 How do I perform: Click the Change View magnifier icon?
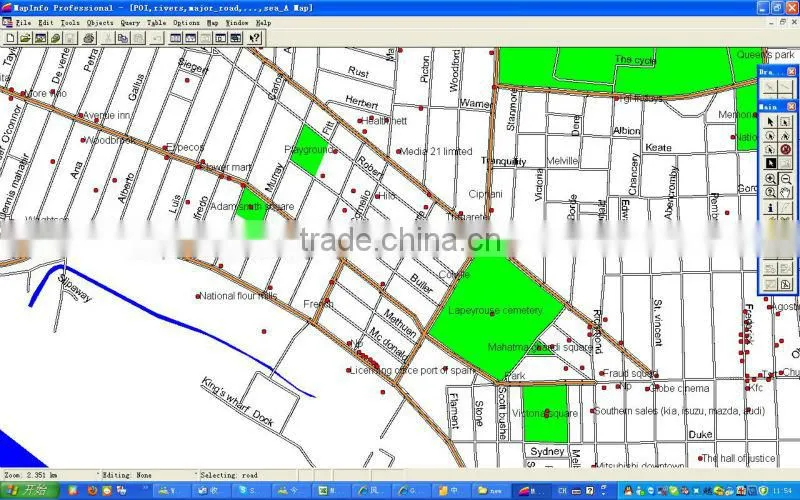pos(770,193)
